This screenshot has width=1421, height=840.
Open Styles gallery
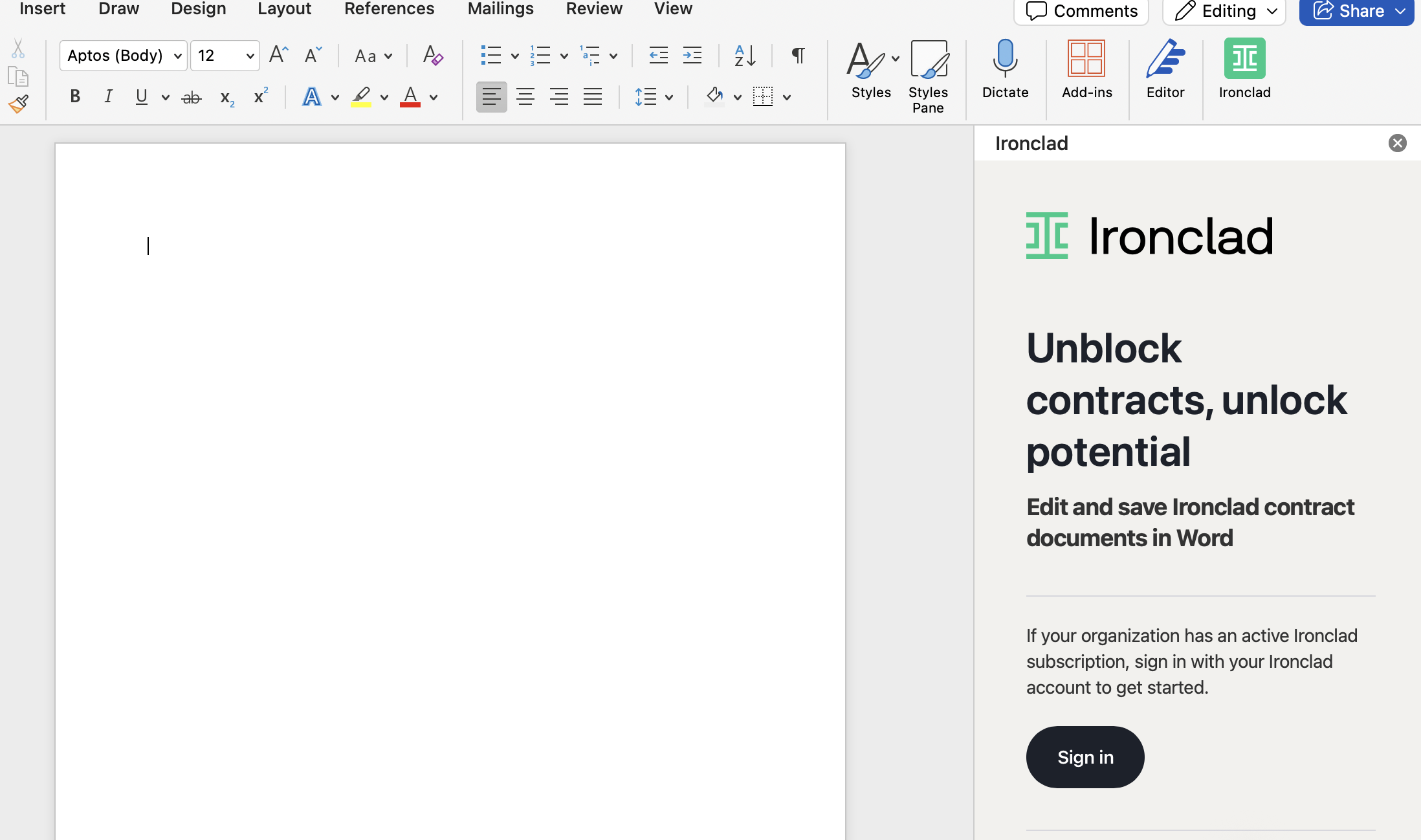[871, 70]
